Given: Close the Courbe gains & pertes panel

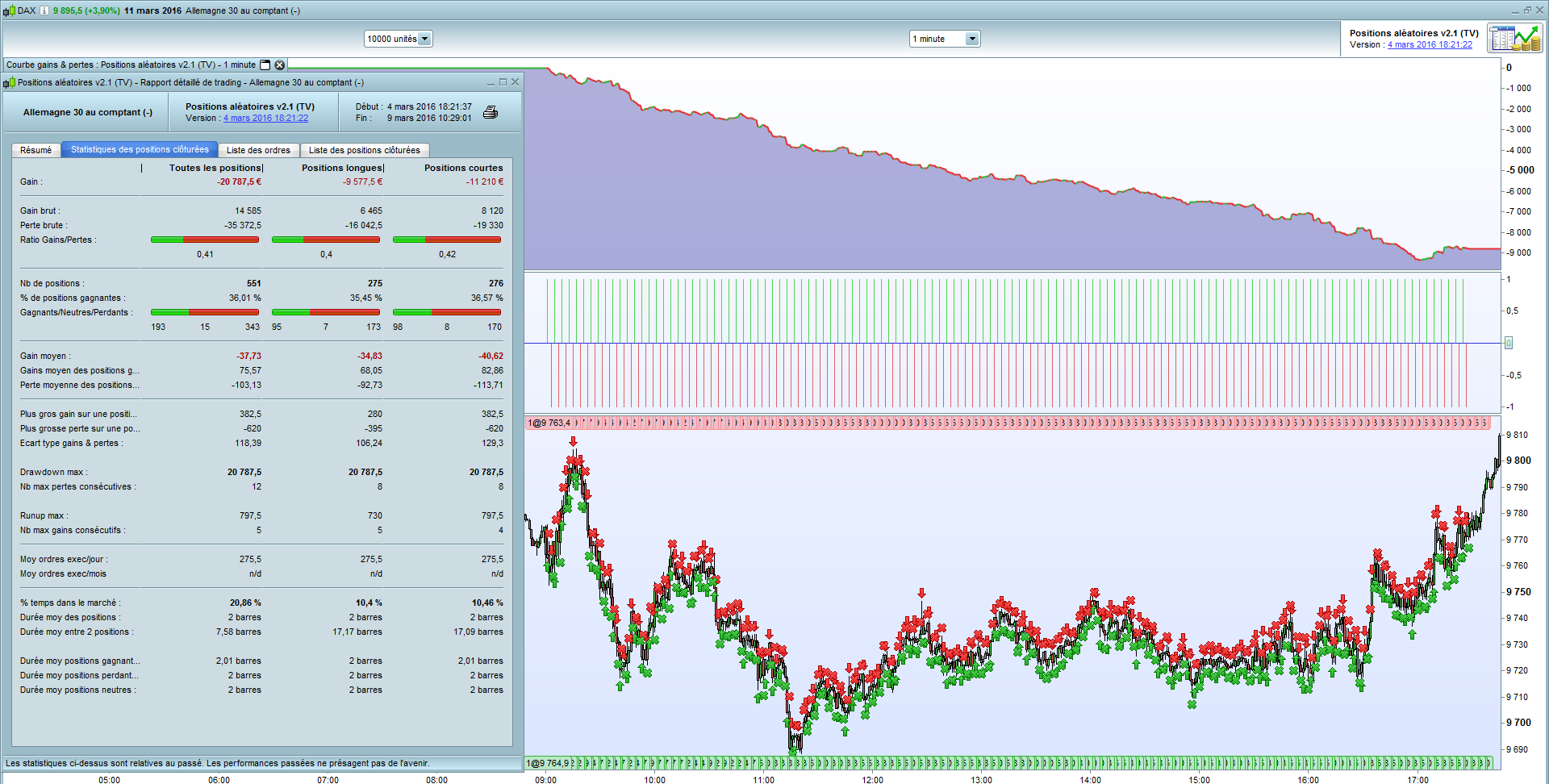Looking at the screenshot, I should tap(279, 65).
